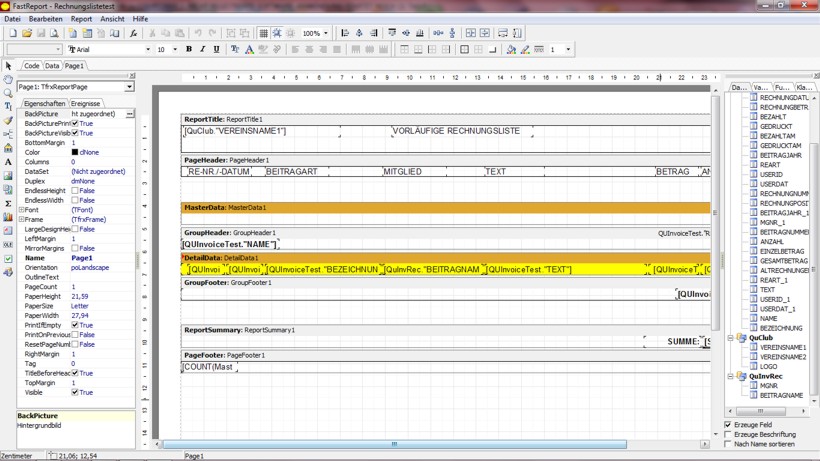
Task: Select the arrow pointer tool
Action: pyautogui.click(x=9, y=66)
